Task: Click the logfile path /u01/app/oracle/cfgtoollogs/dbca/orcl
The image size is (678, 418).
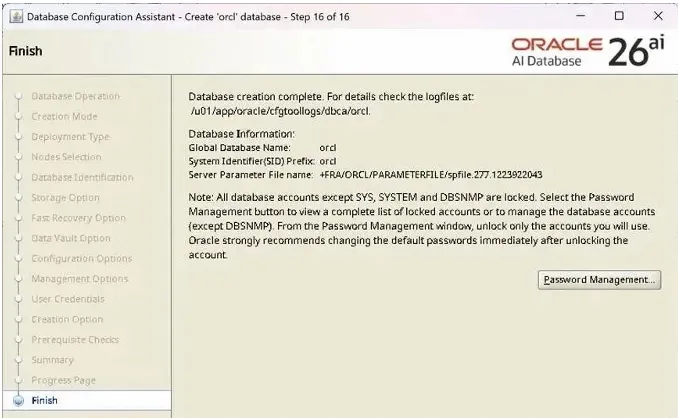Action: (x=281, y=111)
